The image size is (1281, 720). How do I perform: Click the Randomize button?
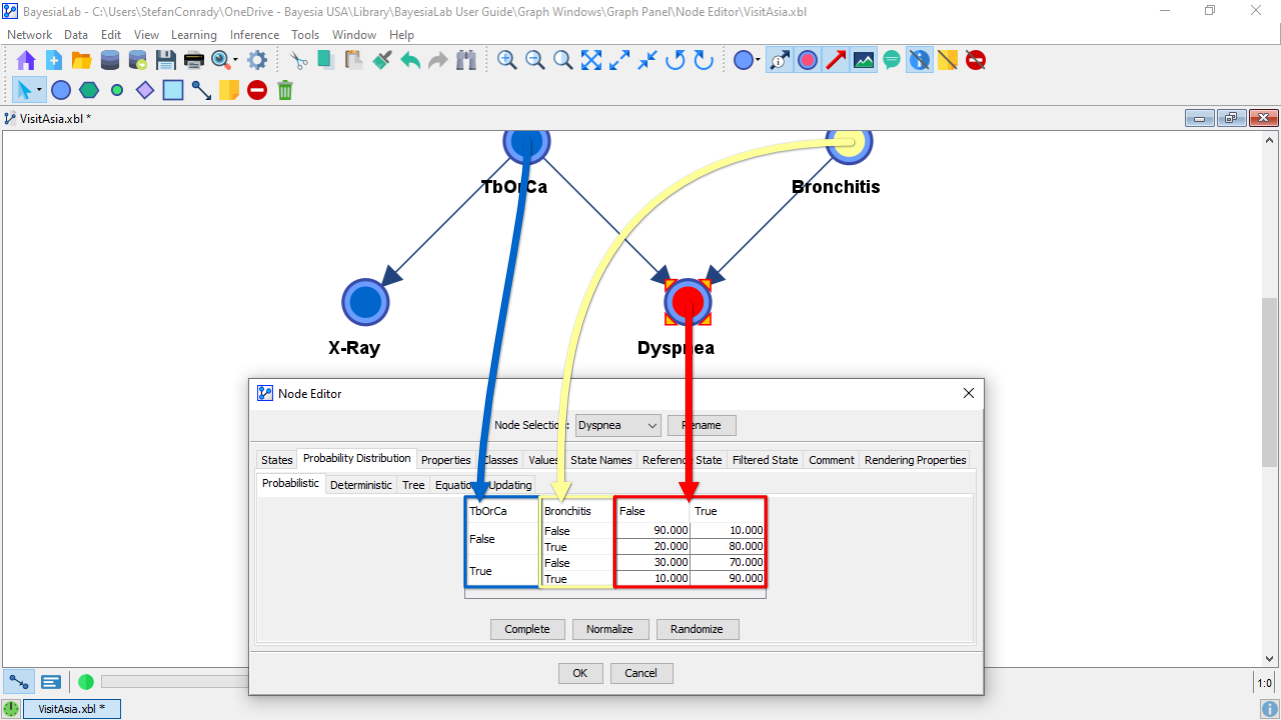pyautogui.click(x=697, y=629)
